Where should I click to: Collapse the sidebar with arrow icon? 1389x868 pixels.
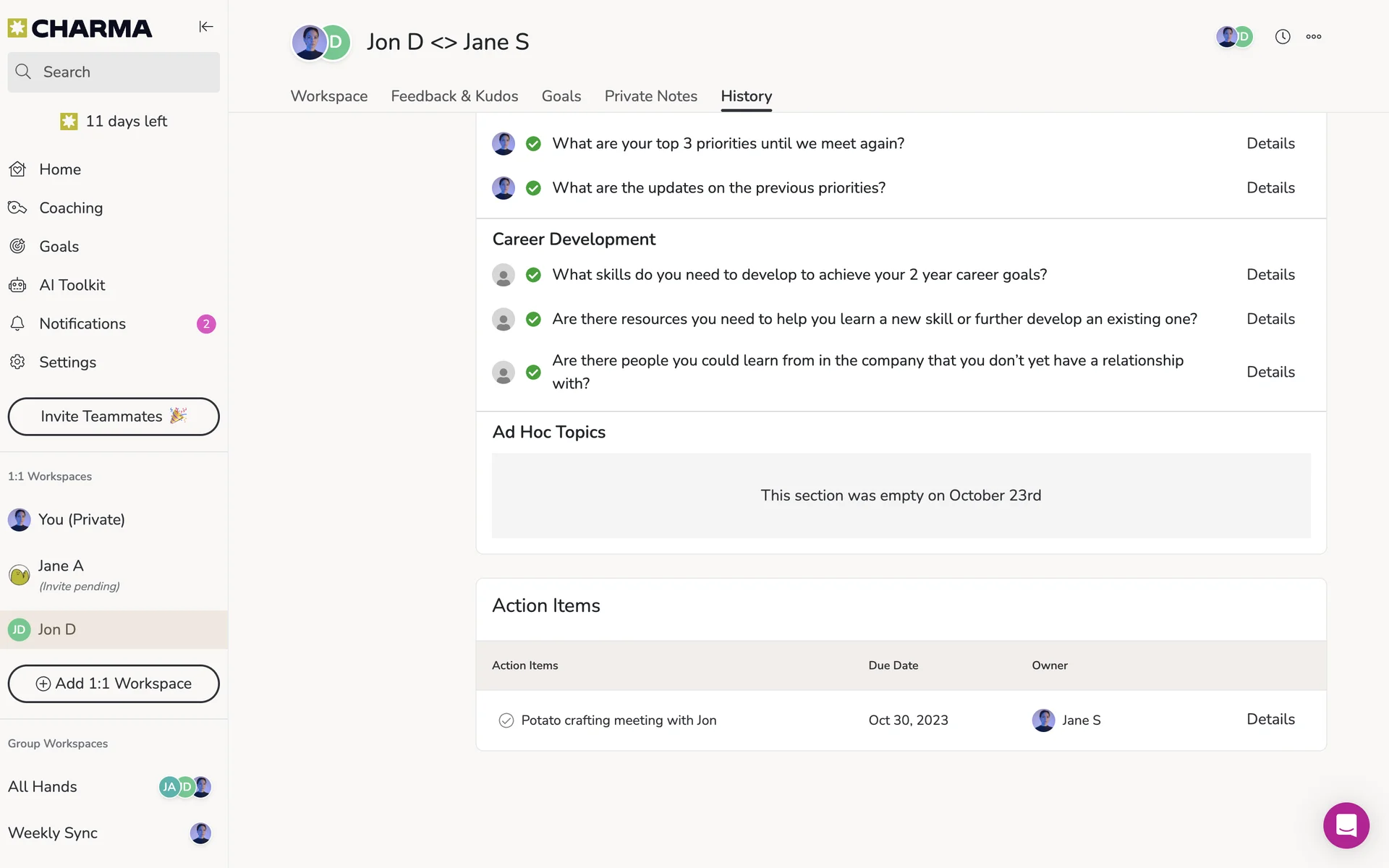[206, 27]
